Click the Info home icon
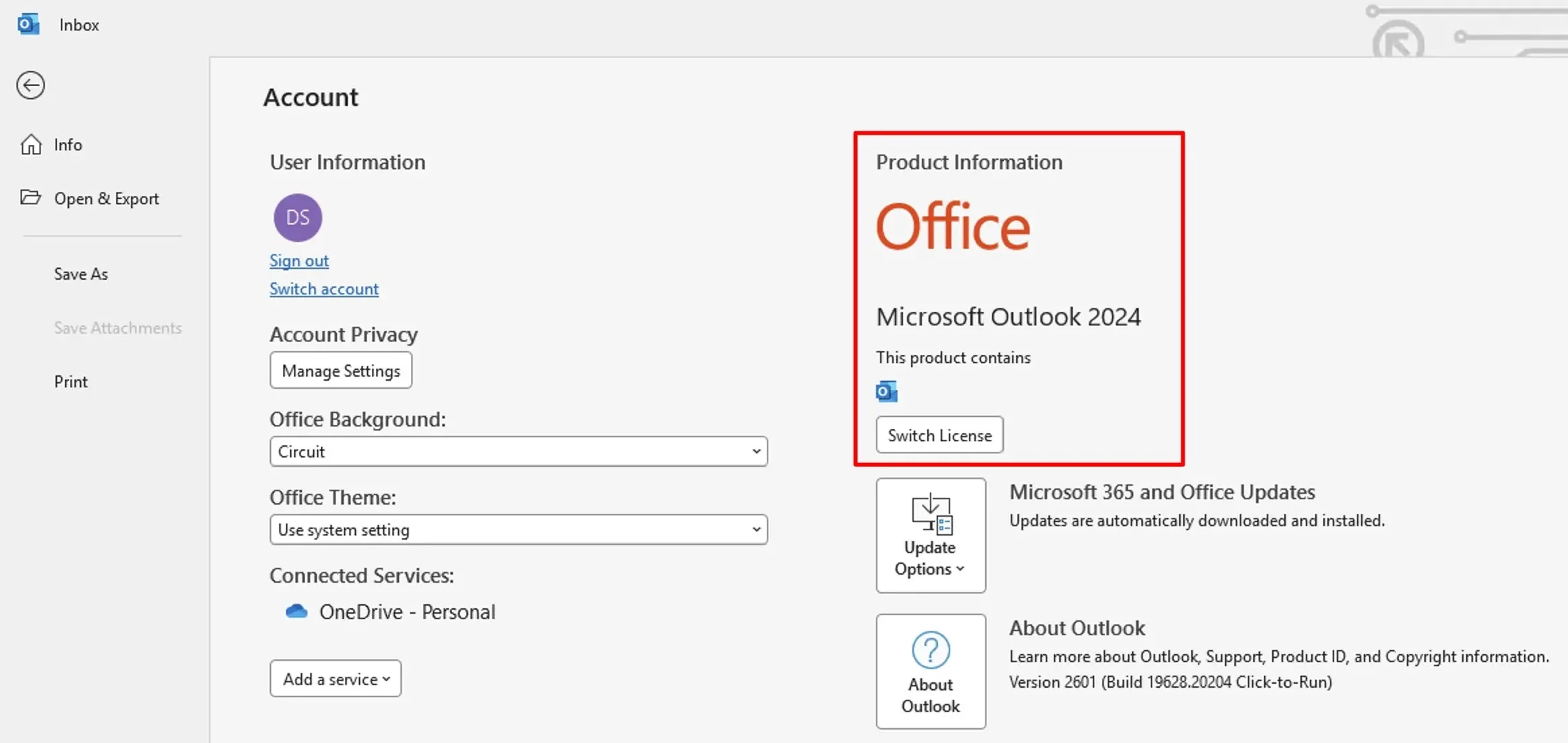Image resolution: width=1568 pixels, height=743 pixels. (x=31, y=144)
